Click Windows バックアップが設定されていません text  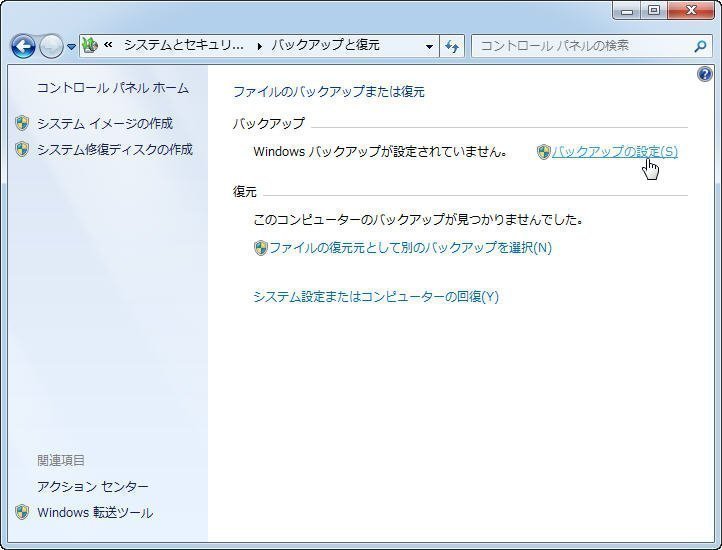point(380,152)
